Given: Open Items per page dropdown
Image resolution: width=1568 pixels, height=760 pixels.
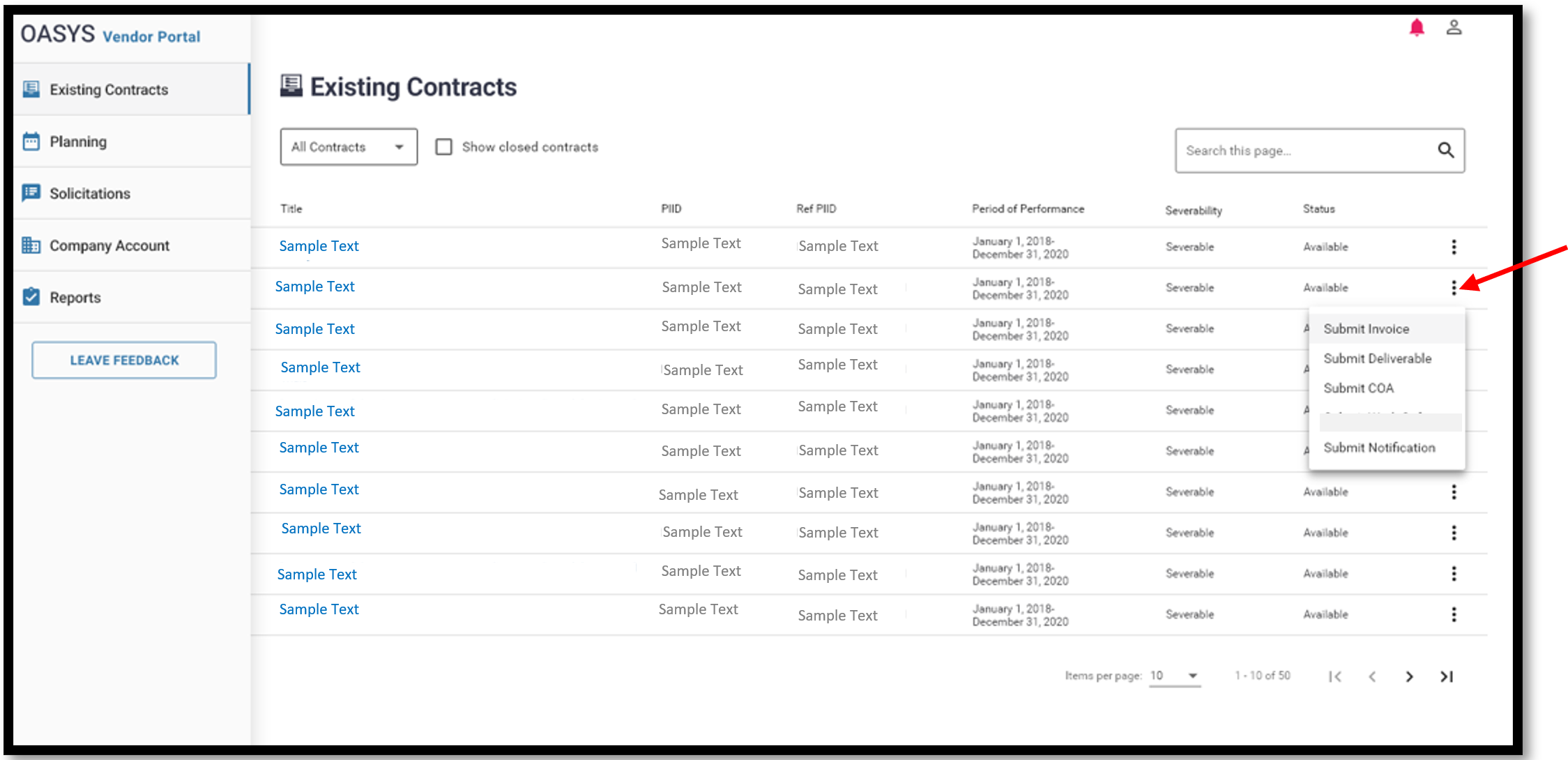Looking at the screenshot, I should point(1175,676).
